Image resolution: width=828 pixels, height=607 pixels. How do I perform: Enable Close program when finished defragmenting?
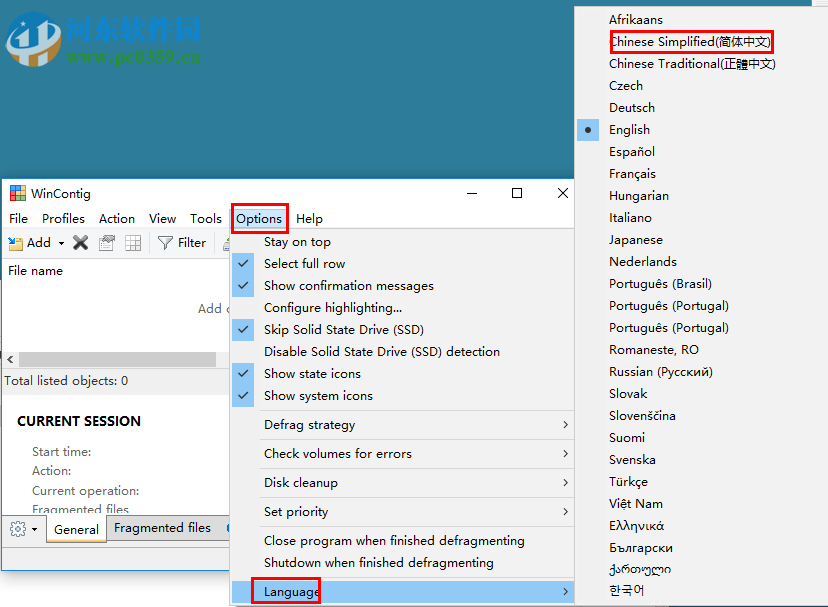pyautogui.click(x=402, y=541)
